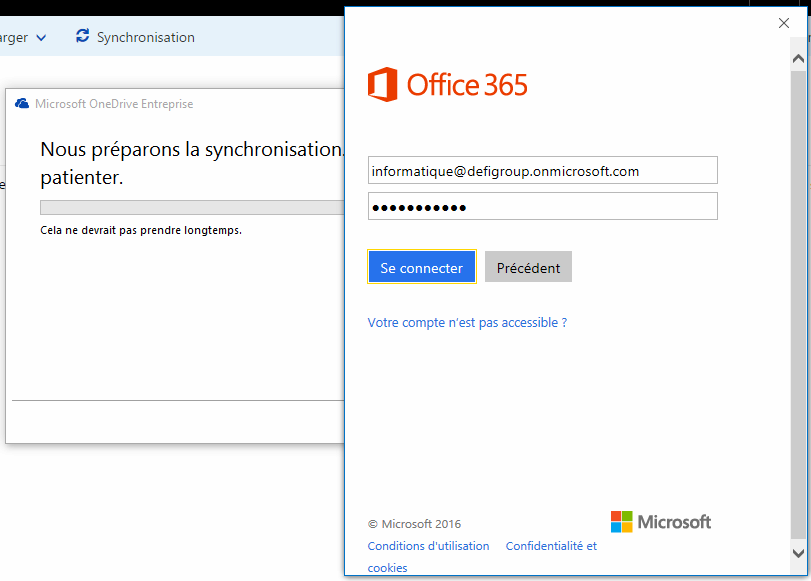Click the password input field
This screenshot has height=581, width=811.
[543, 206]
